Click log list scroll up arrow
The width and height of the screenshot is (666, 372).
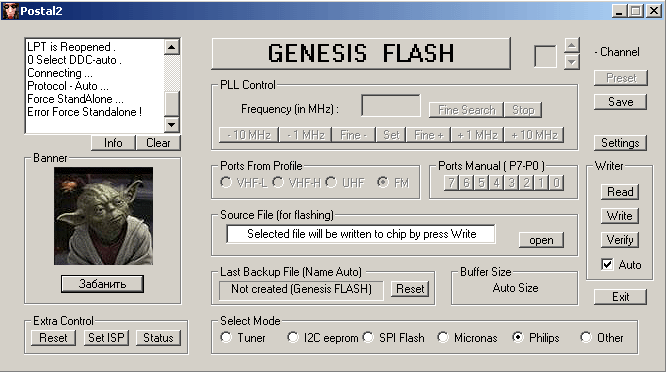tap(172, 47)
